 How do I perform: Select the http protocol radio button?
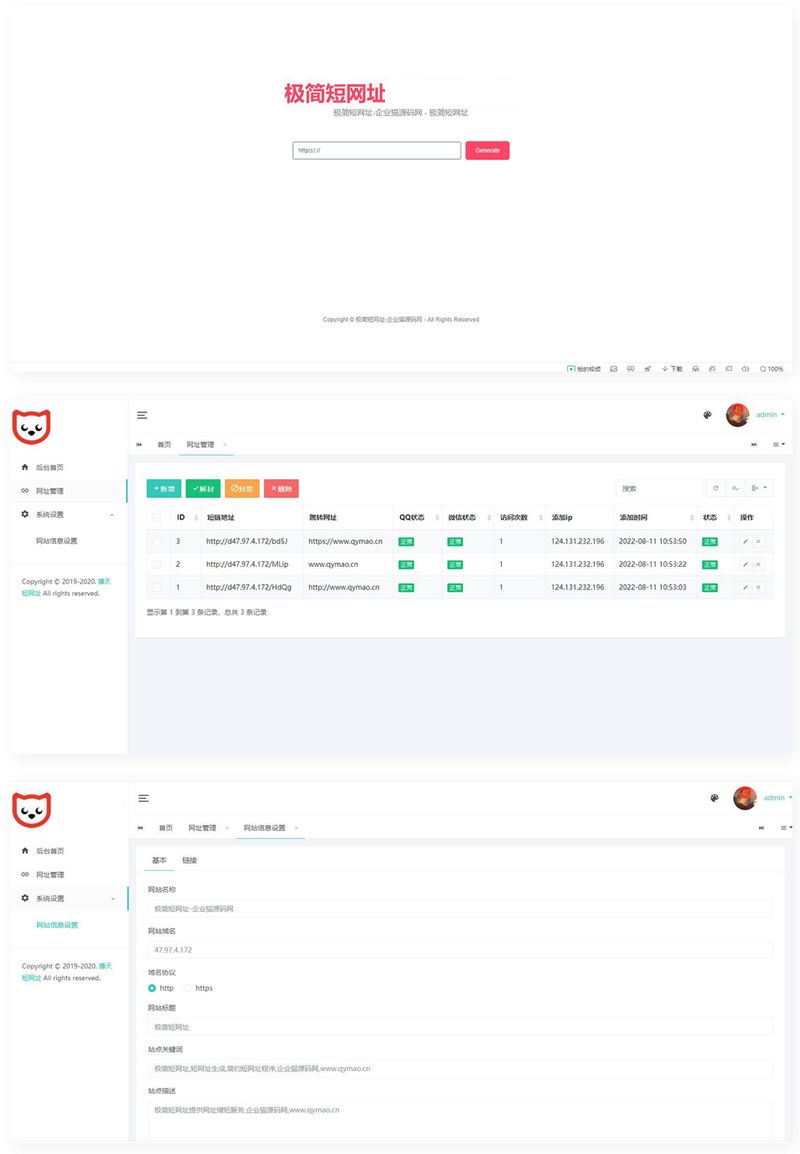152,988
